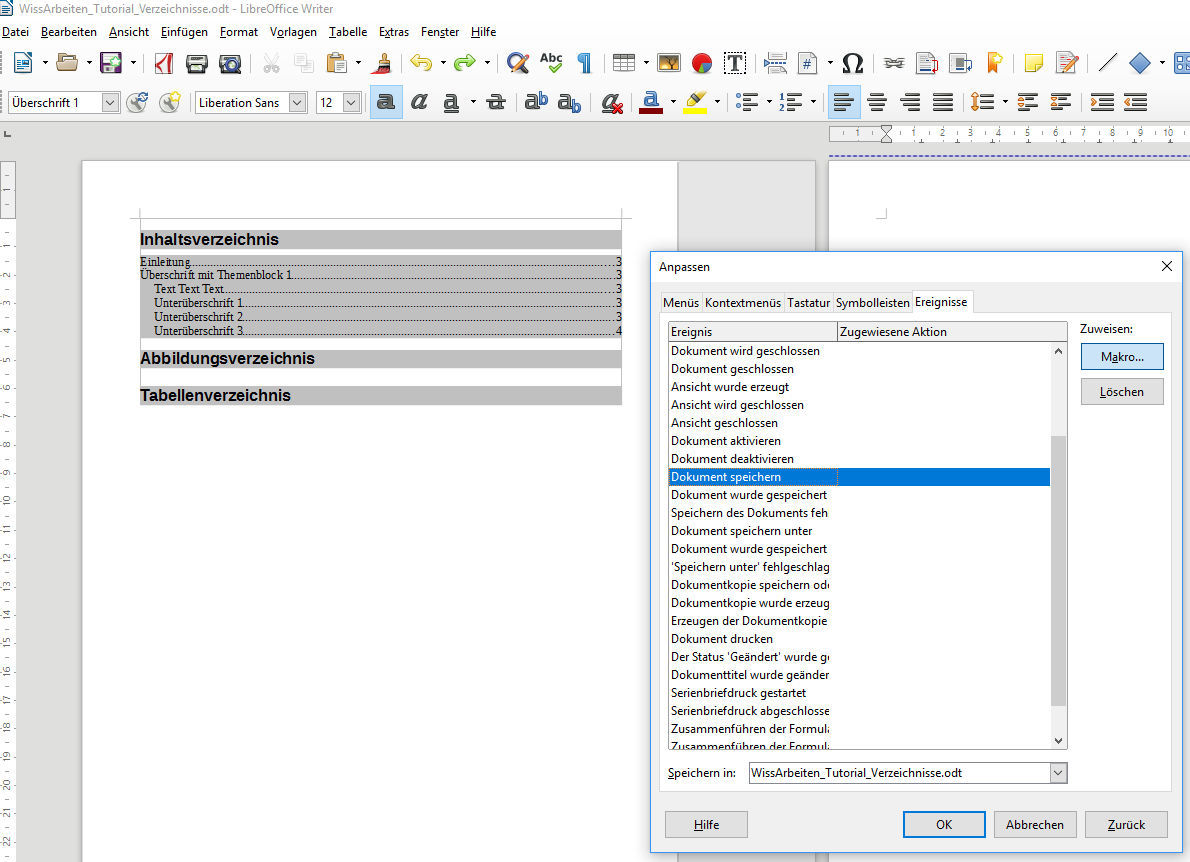
Task: Open the paragraph style dropdown (Überschrift 1)
Action: pyautogui.click(x=110, y=102)
